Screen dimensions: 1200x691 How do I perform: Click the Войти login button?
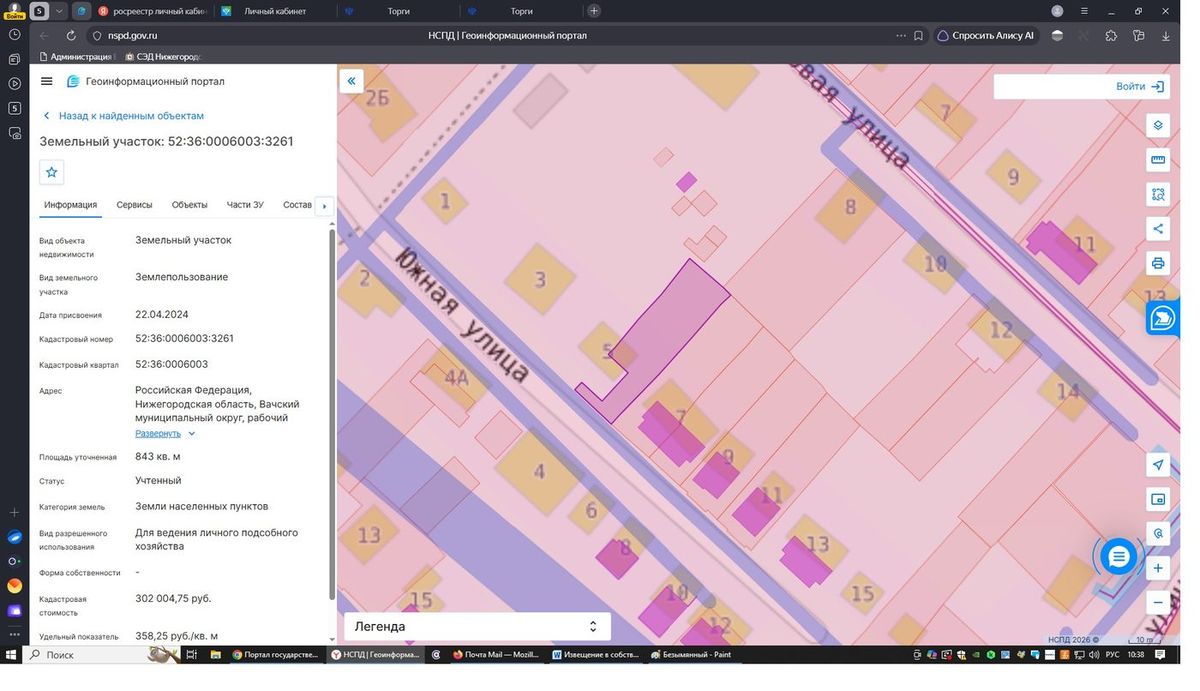pos(1140,87)
